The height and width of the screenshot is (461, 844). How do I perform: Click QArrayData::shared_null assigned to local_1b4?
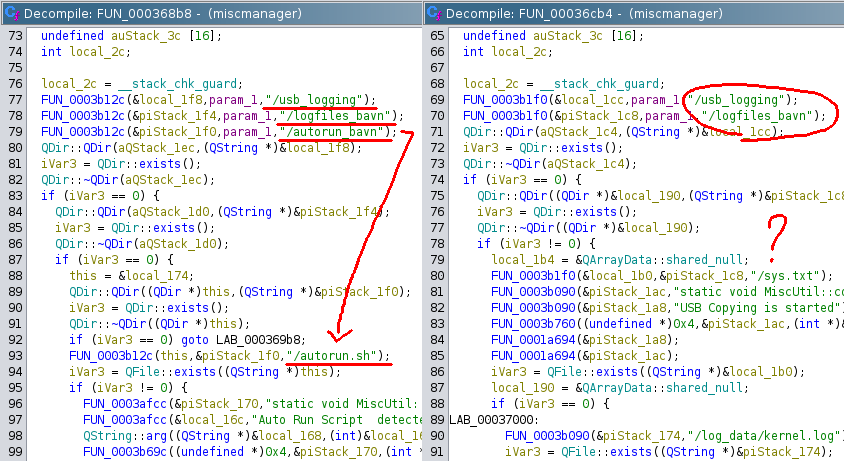click(x=662, y=260)
